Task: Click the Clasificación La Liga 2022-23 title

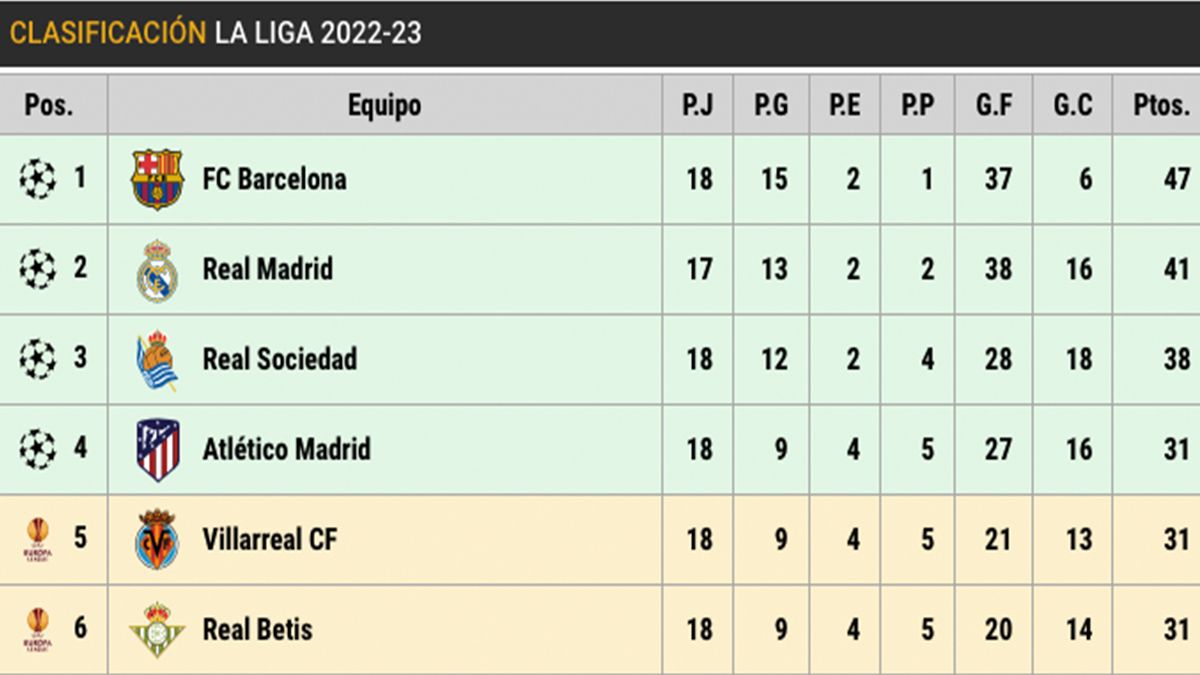Action: coord(215,33)
